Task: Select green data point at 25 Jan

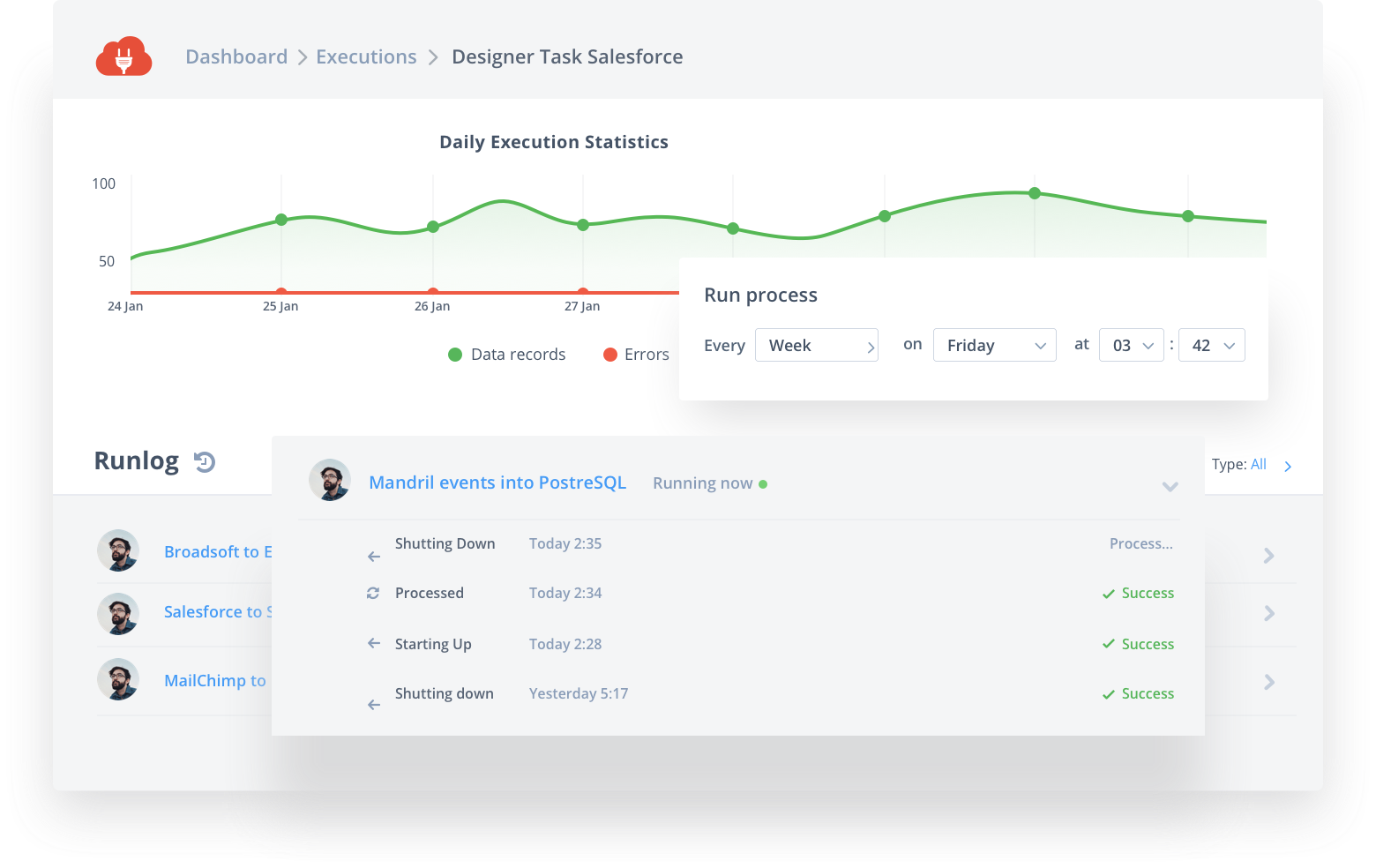Action: click(281, 220)
